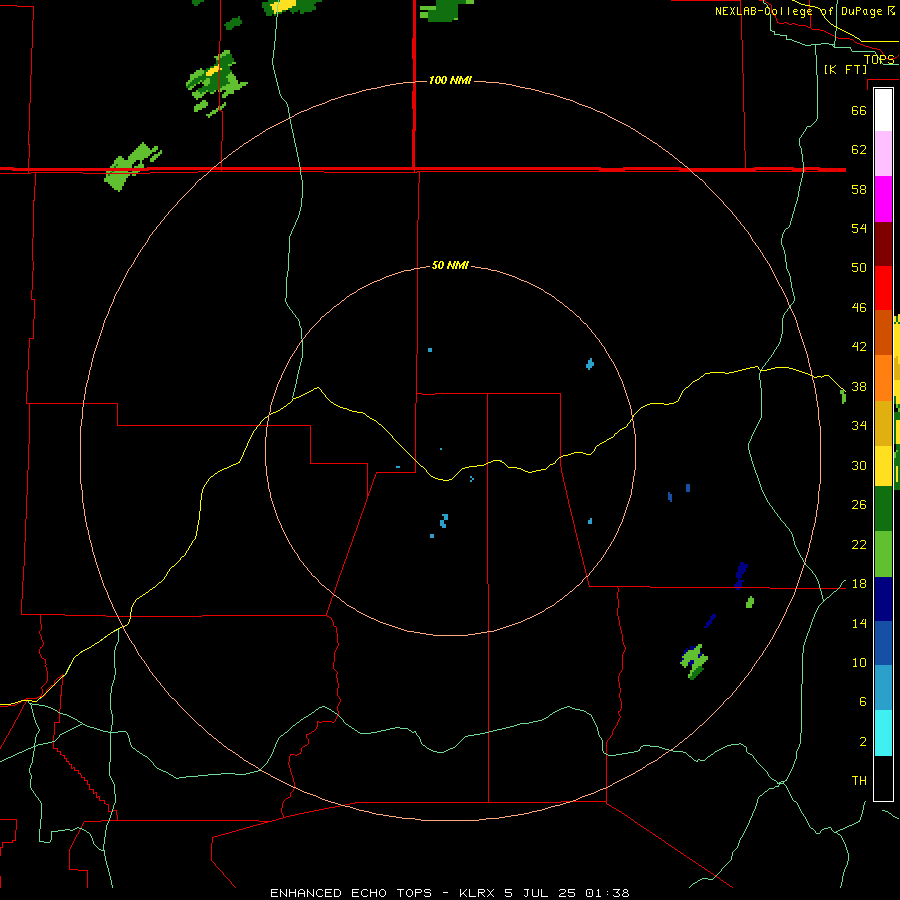Click the [K FT] units label

pyautogui.click(x=845, y=69)
